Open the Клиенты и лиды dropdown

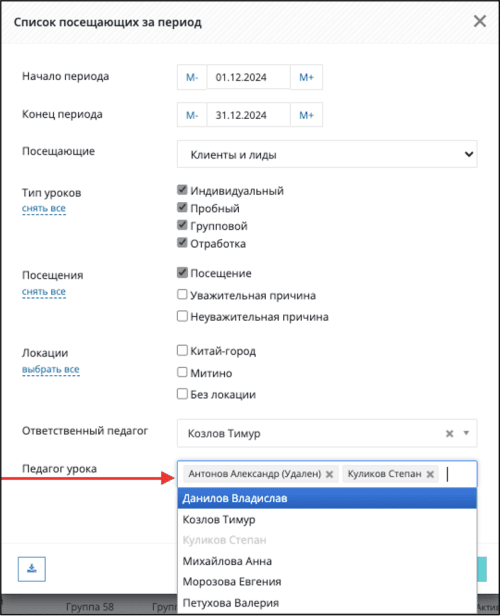point(327,154)
